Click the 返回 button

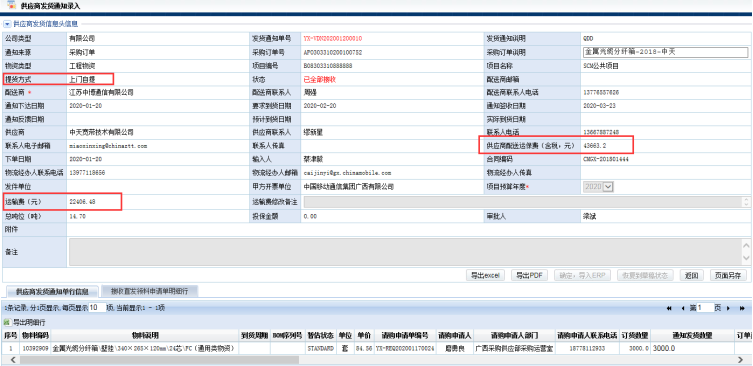coord(692,275)
